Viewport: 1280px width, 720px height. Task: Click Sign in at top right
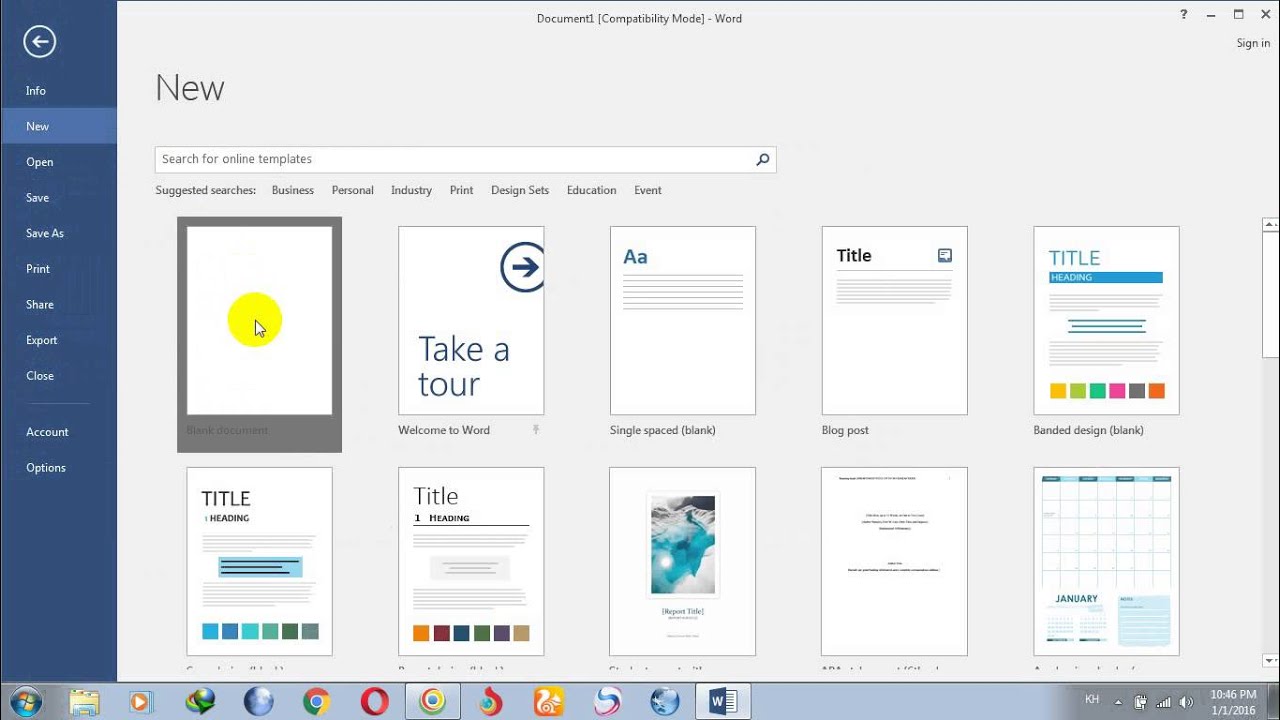1253,43
